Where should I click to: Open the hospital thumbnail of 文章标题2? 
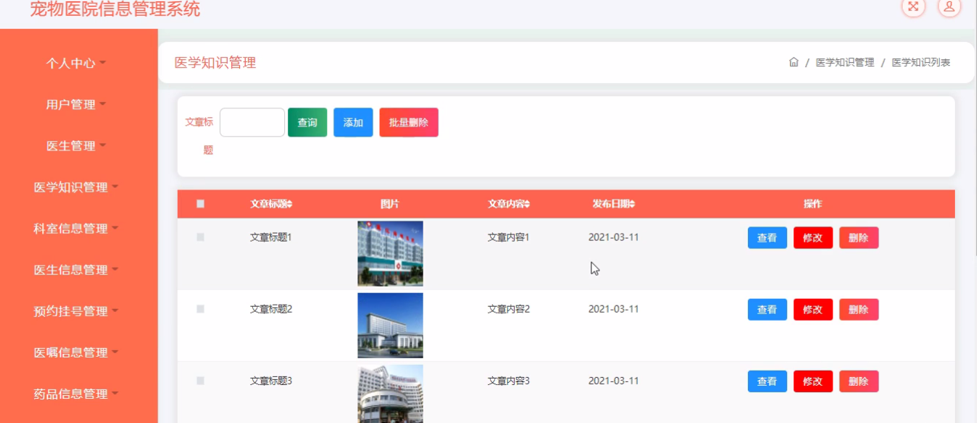(390, 325)
